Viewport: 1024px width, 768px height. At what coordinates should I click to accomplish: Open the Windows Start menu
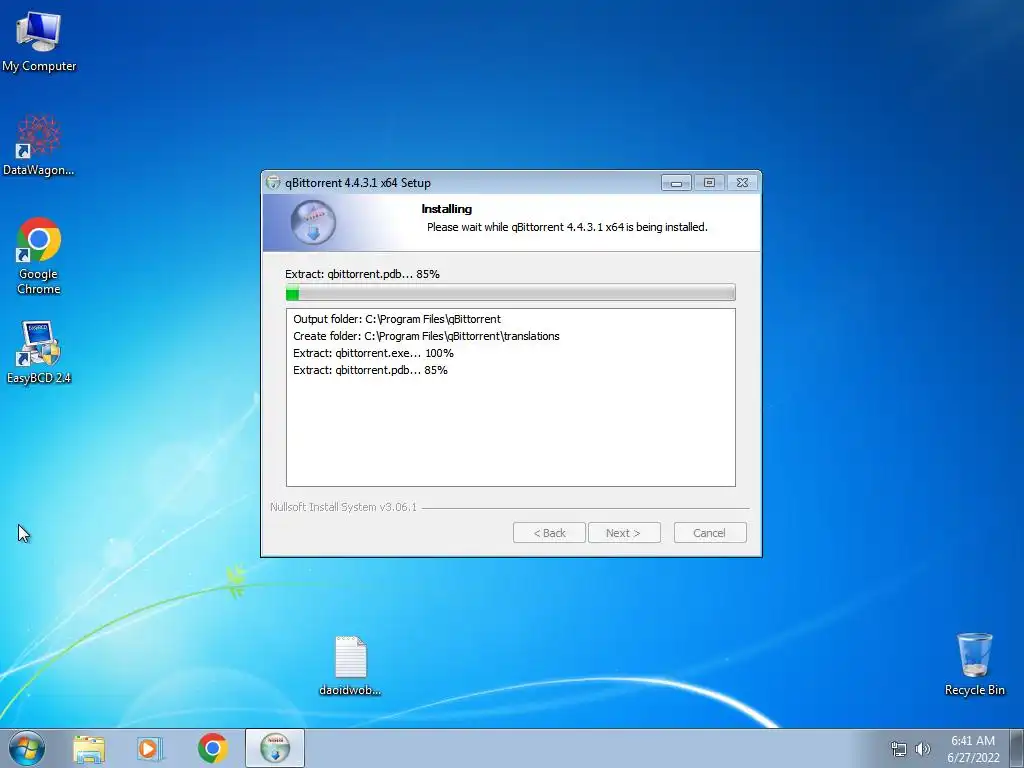coord(27,748)
